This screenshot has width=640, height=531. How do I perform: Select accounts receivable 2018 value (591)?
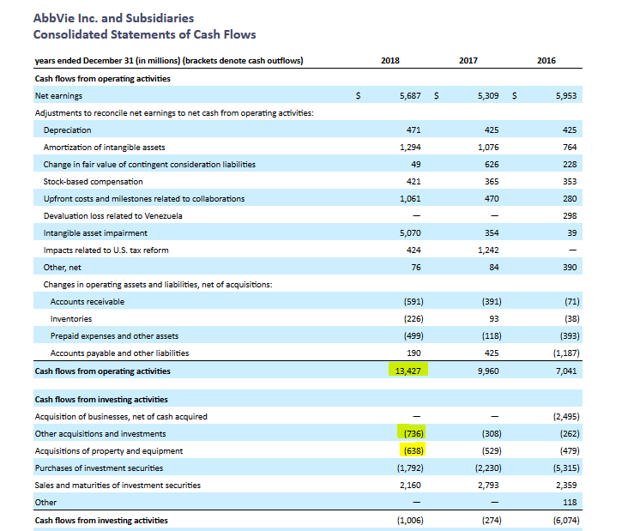point(413,301)
